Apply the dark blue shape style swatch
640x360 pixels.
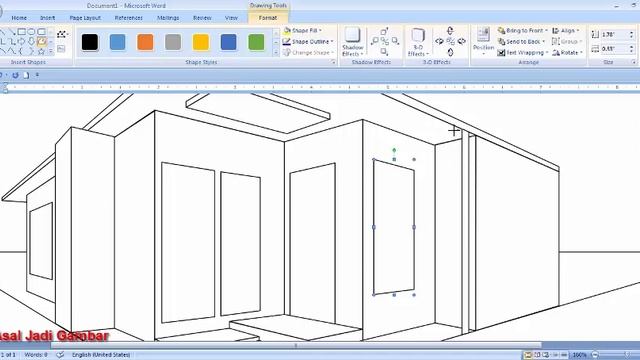[229, 42]
